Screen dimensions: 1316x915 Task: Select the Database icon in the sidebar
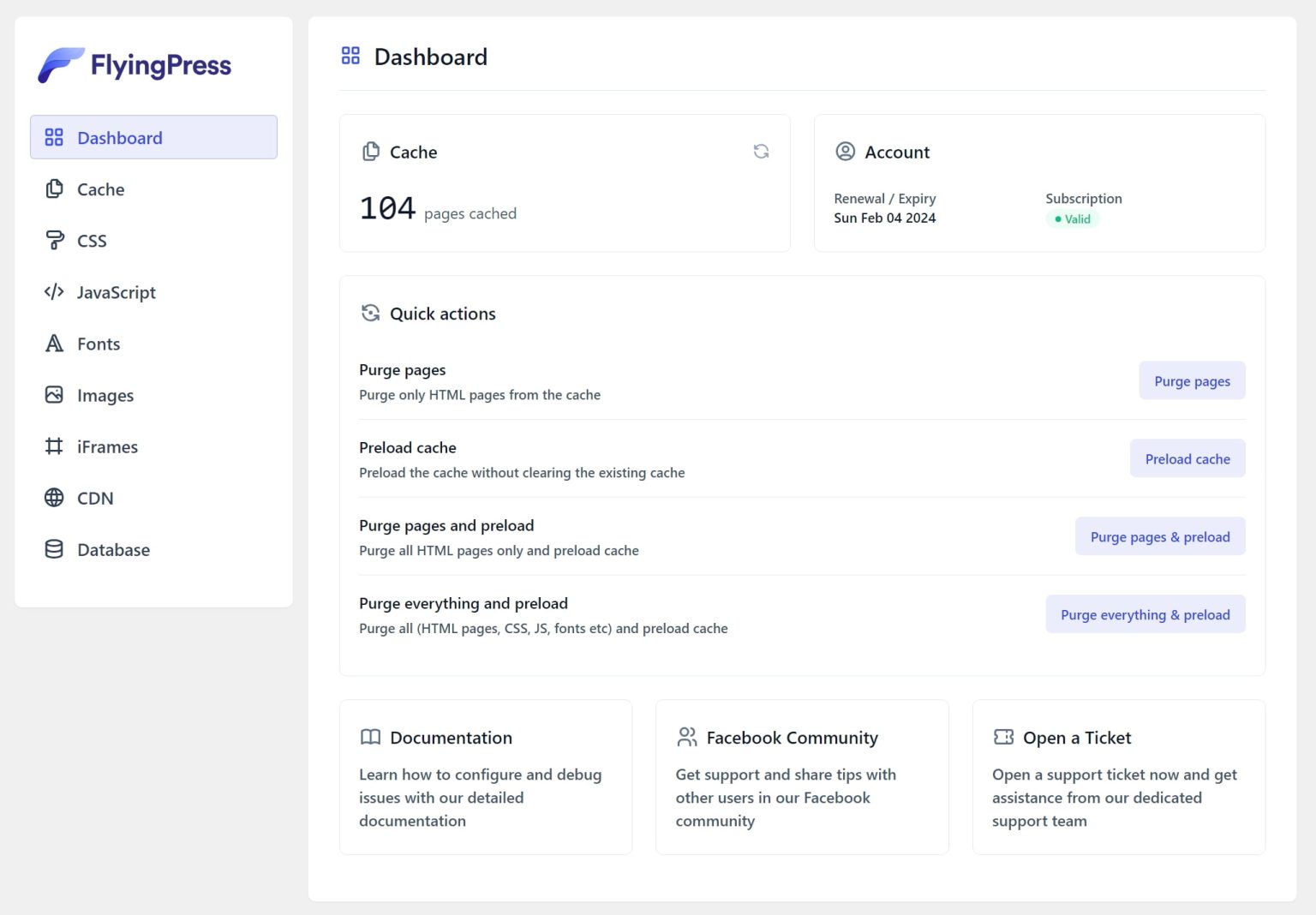coord(52,549)
